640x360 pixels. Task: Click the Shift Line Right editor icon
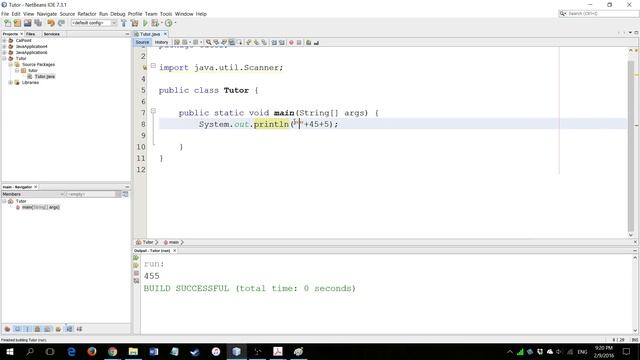(282, 42)
